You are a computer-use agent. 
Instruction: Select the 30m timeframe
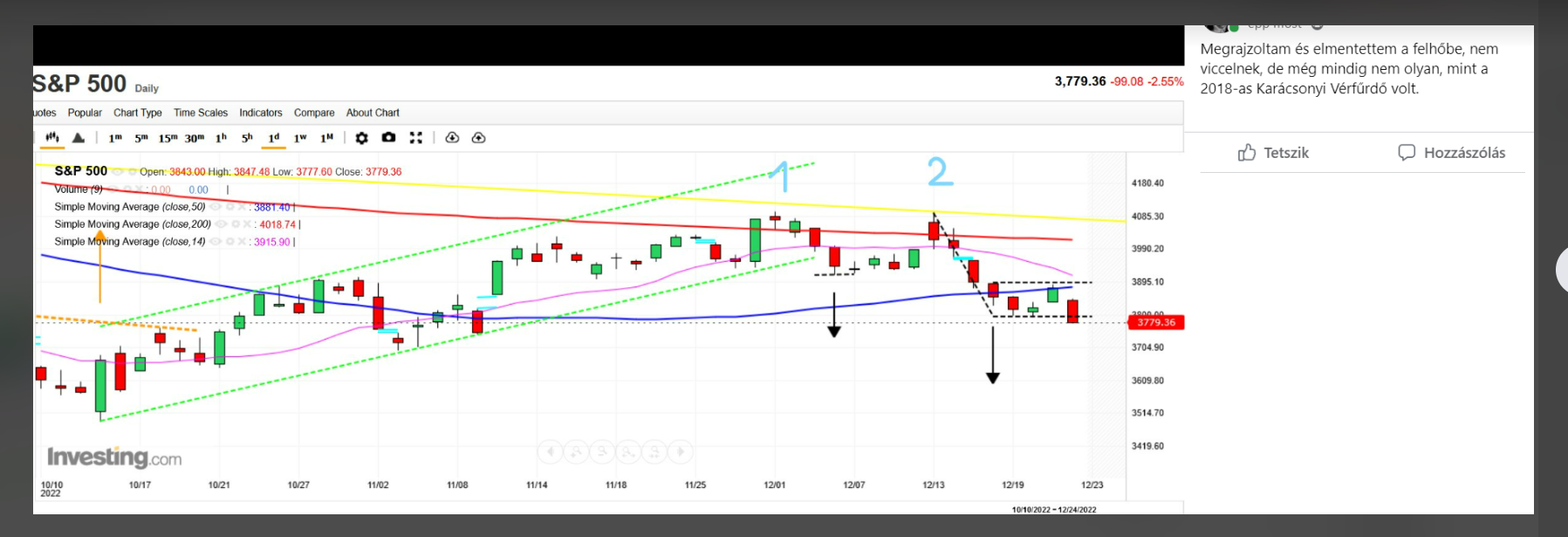click(195, 138)
